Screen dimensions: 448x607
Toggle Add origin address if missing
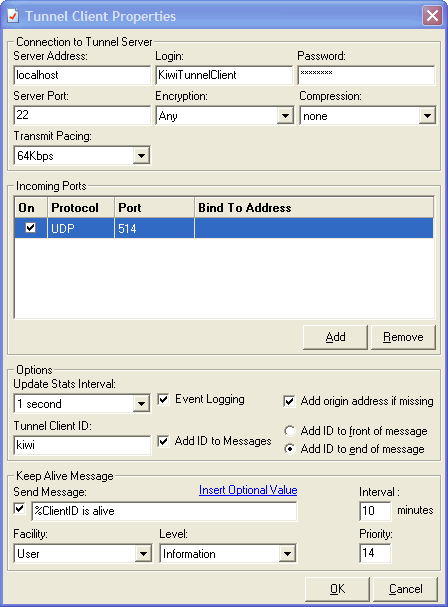[x=289, y=401]
